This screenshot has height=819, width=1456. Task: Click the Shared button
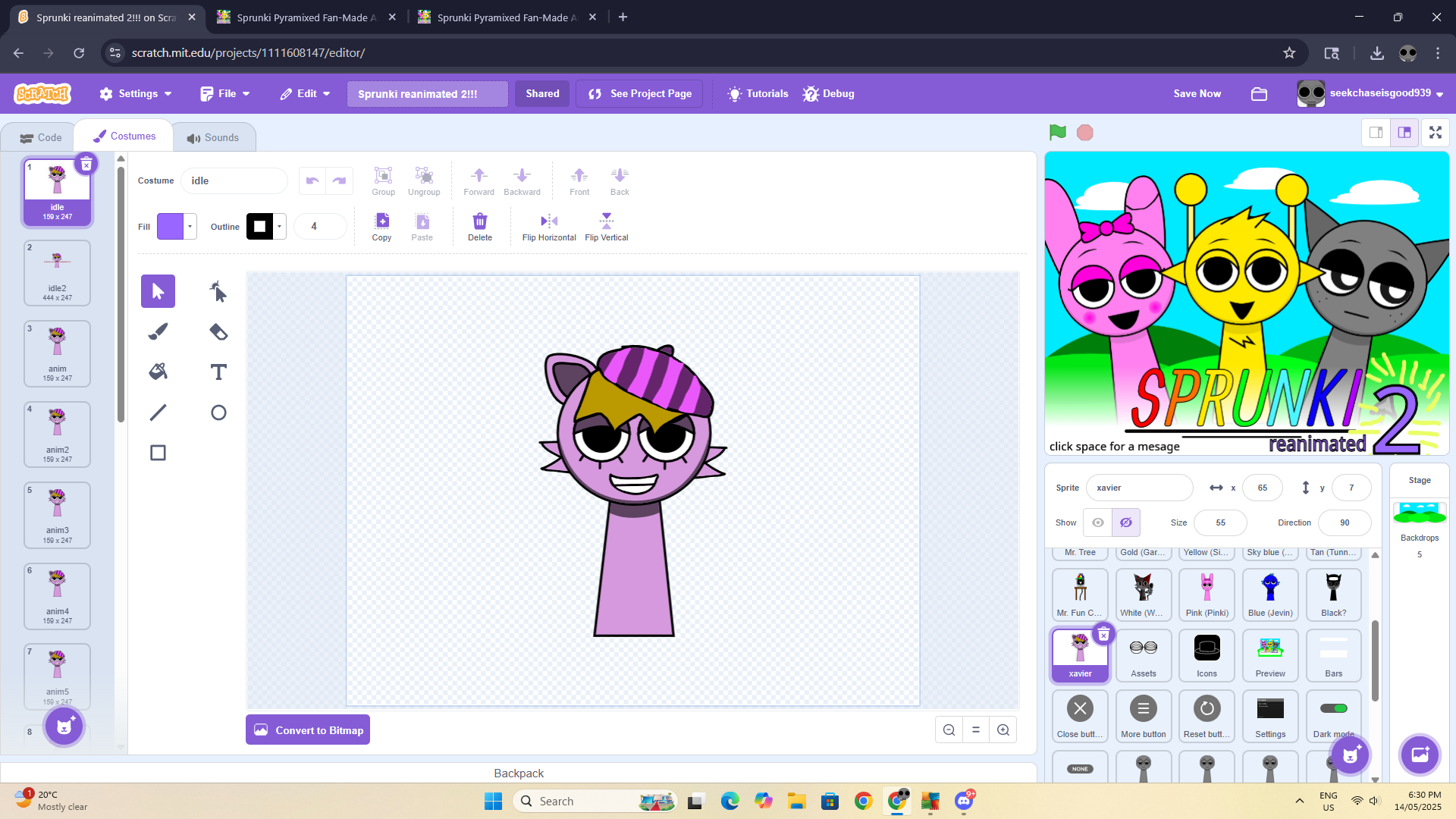point(542,94)
